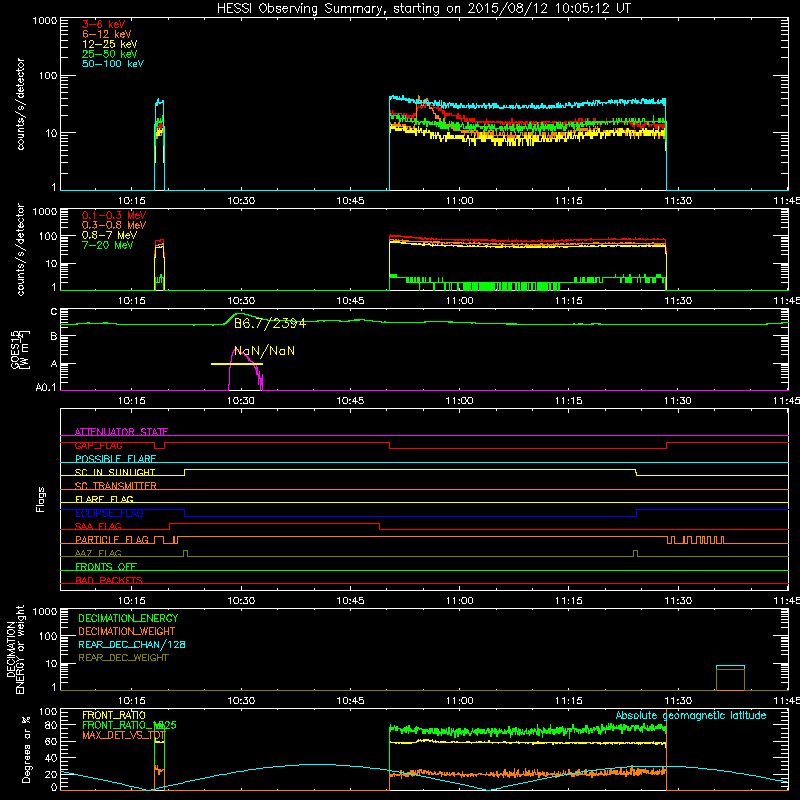800x800 pixels.
Task: Select the 6-12 keV legend label
Action: (107, 34)
